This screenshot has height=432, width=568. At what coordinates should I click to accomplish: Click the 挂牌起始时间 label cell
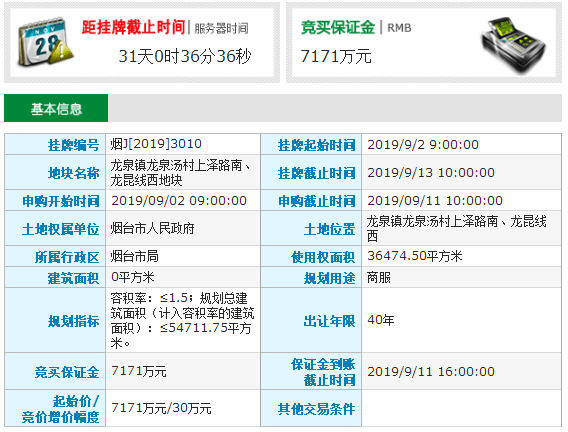(x=311, y=144)
